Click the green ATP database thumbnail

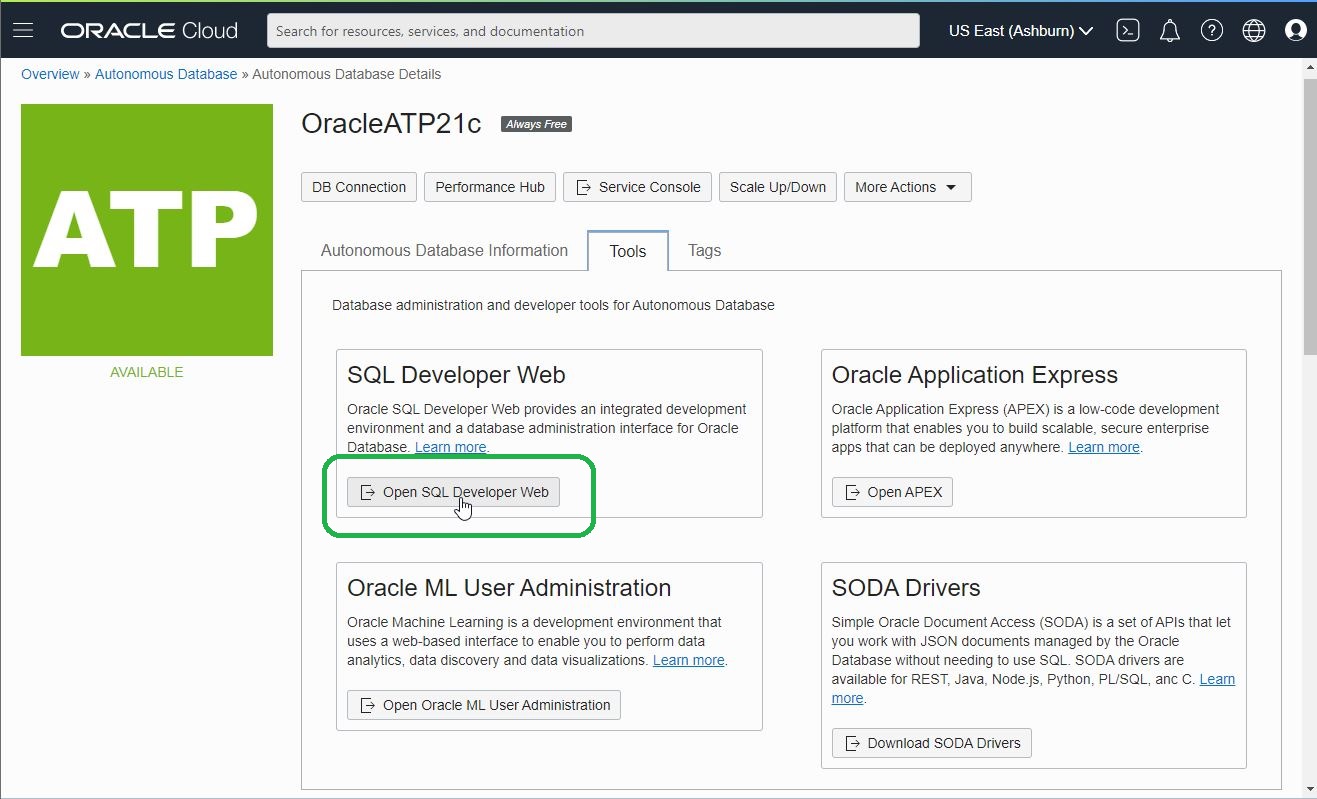click(146, 229)
